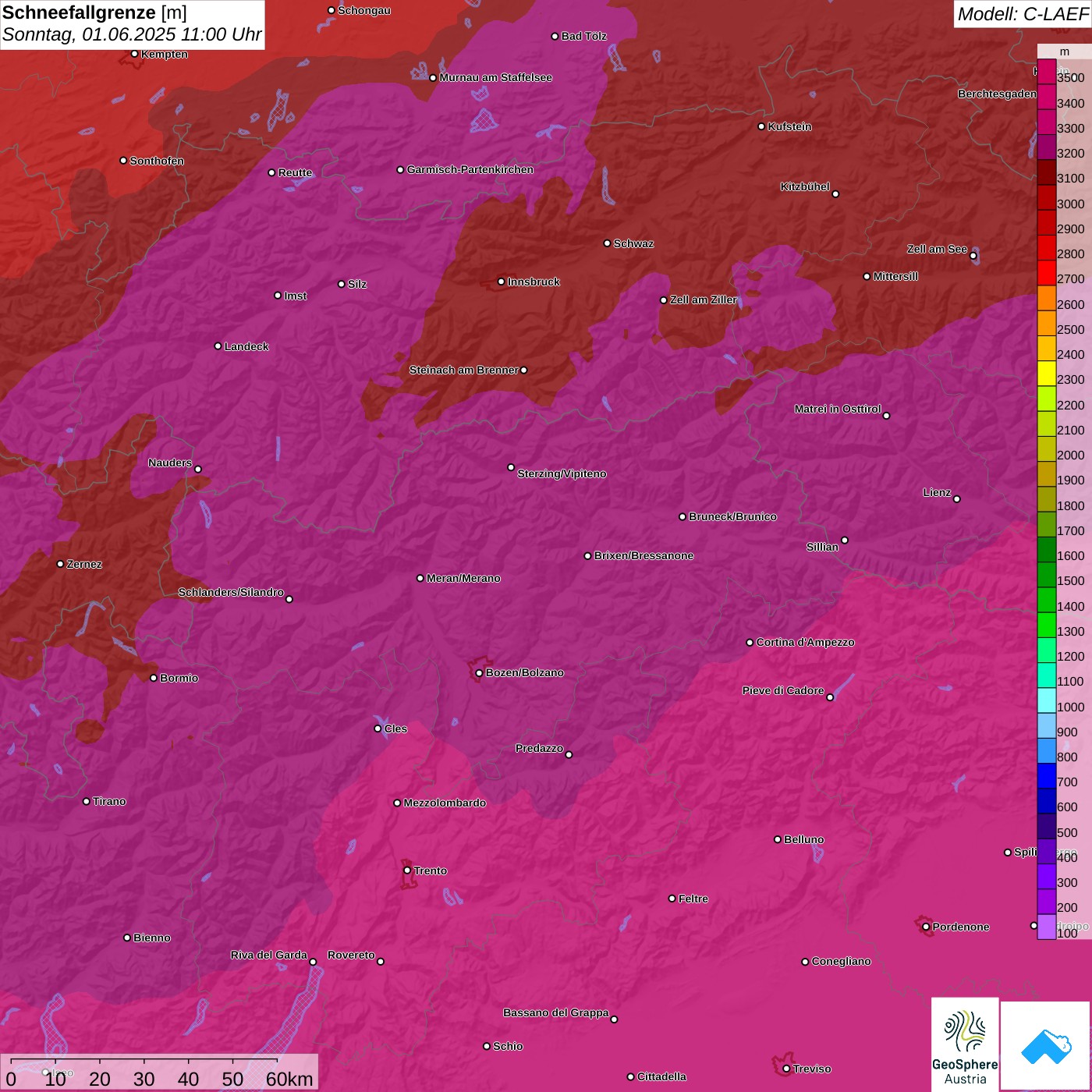The width and height of the screenshot is (1092, 1092).
Task: Click the 'Kitzbühel' label
Action: (x=805, y=186)
